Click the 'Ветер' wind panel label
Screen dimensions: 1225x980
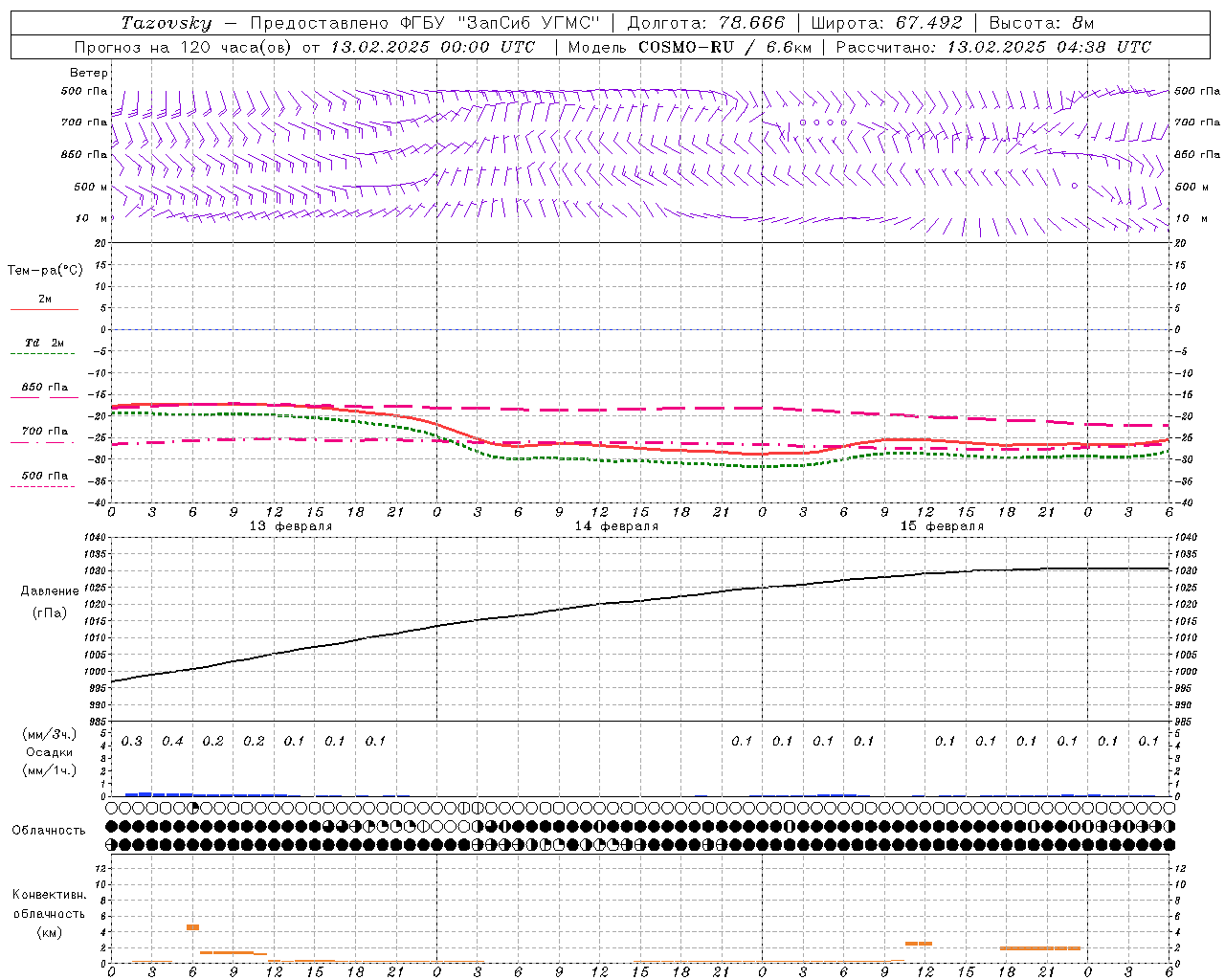click(89, 73)
